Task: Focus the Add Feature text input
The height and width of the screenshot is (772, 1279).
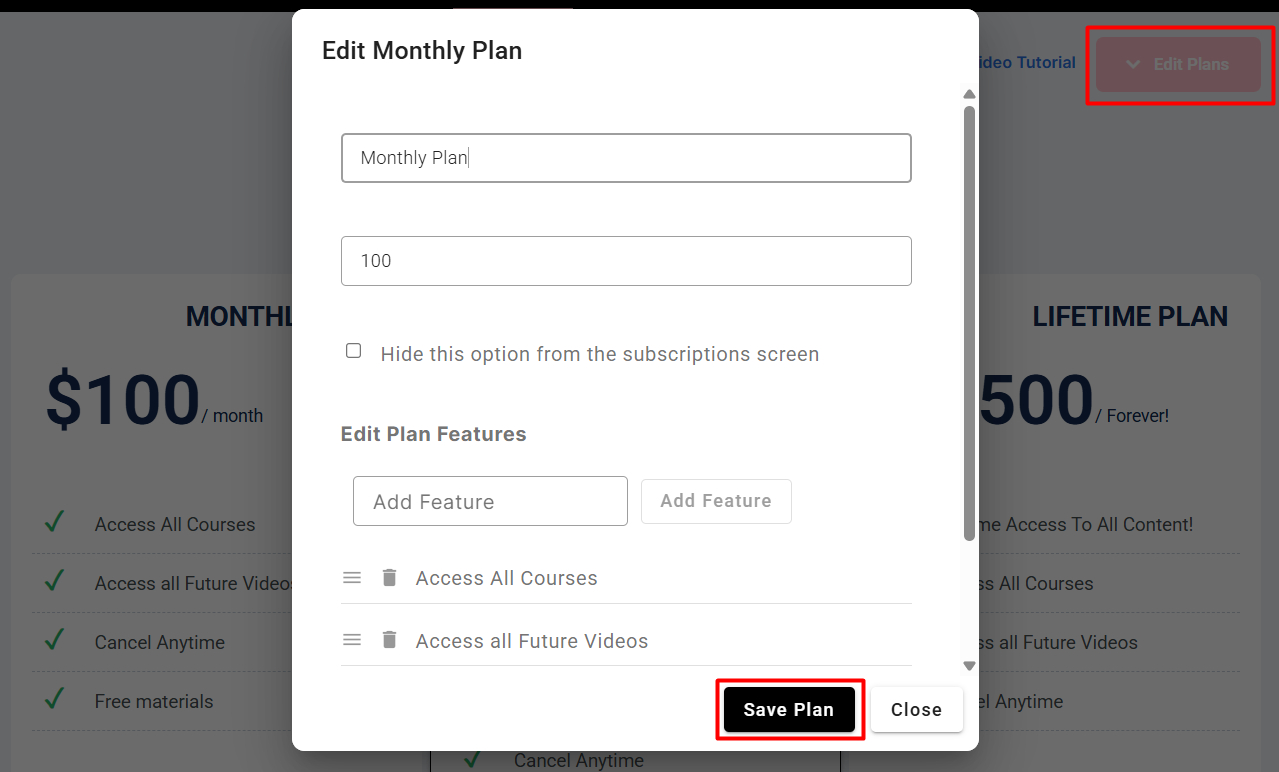Action: coord(490,501)
